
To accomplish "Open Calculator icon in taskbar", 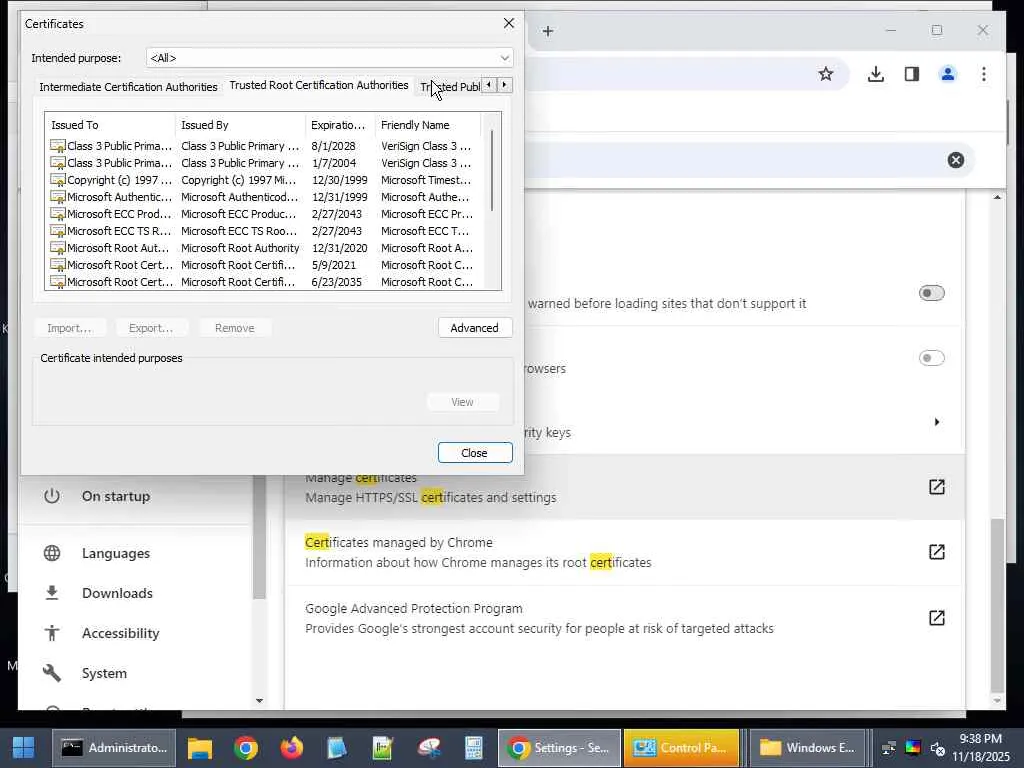I will click(x=473, y=748).
